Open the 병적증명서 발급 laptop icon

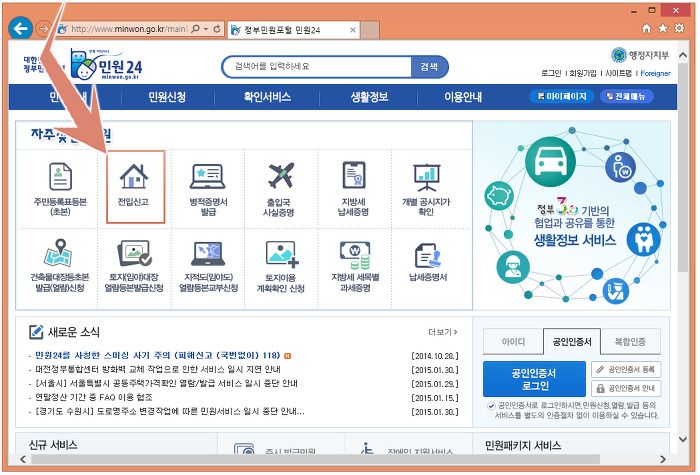[208, 176]
